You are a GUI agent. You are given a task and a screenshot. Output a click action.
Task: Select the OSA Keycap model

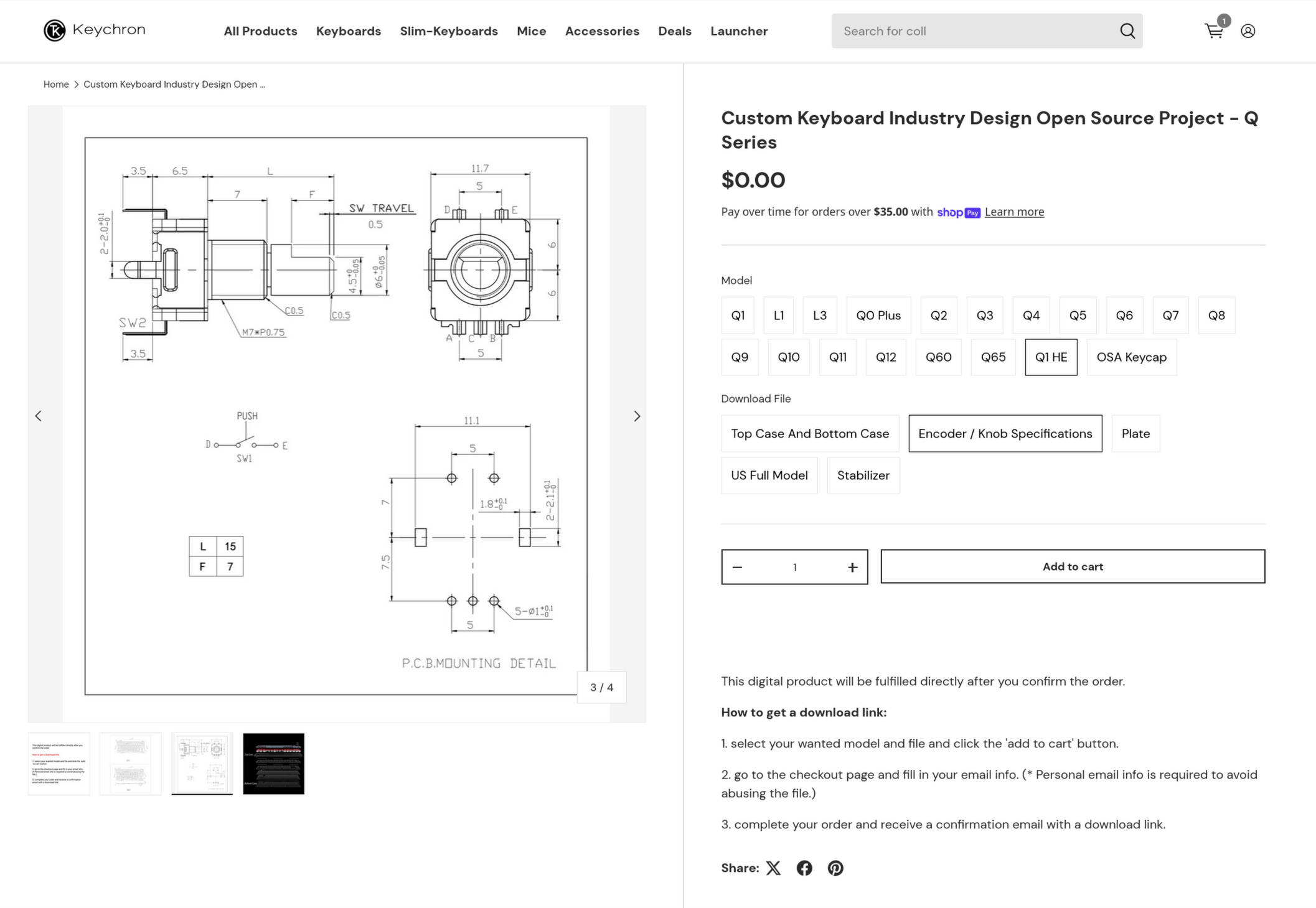[1131, 357]
